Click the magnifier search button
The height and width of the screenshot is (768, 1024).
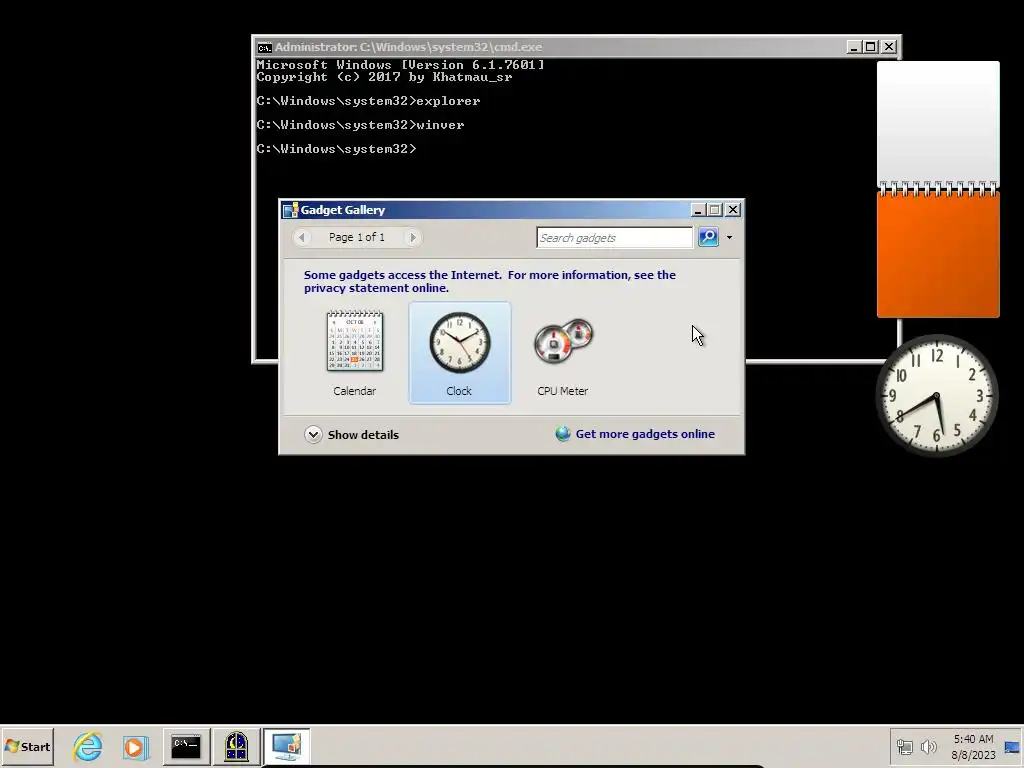click(708, 237)
